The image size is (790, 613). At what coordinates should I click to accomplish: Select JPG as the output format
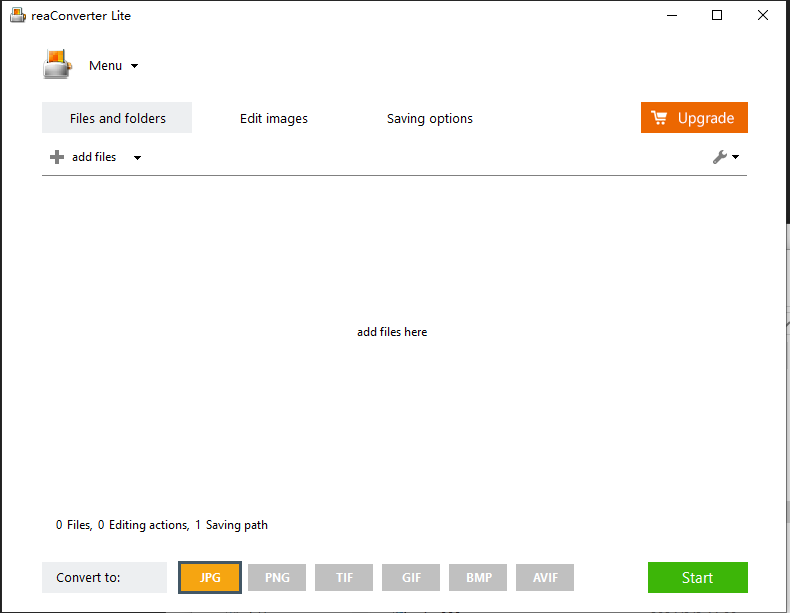pos(210,577)
